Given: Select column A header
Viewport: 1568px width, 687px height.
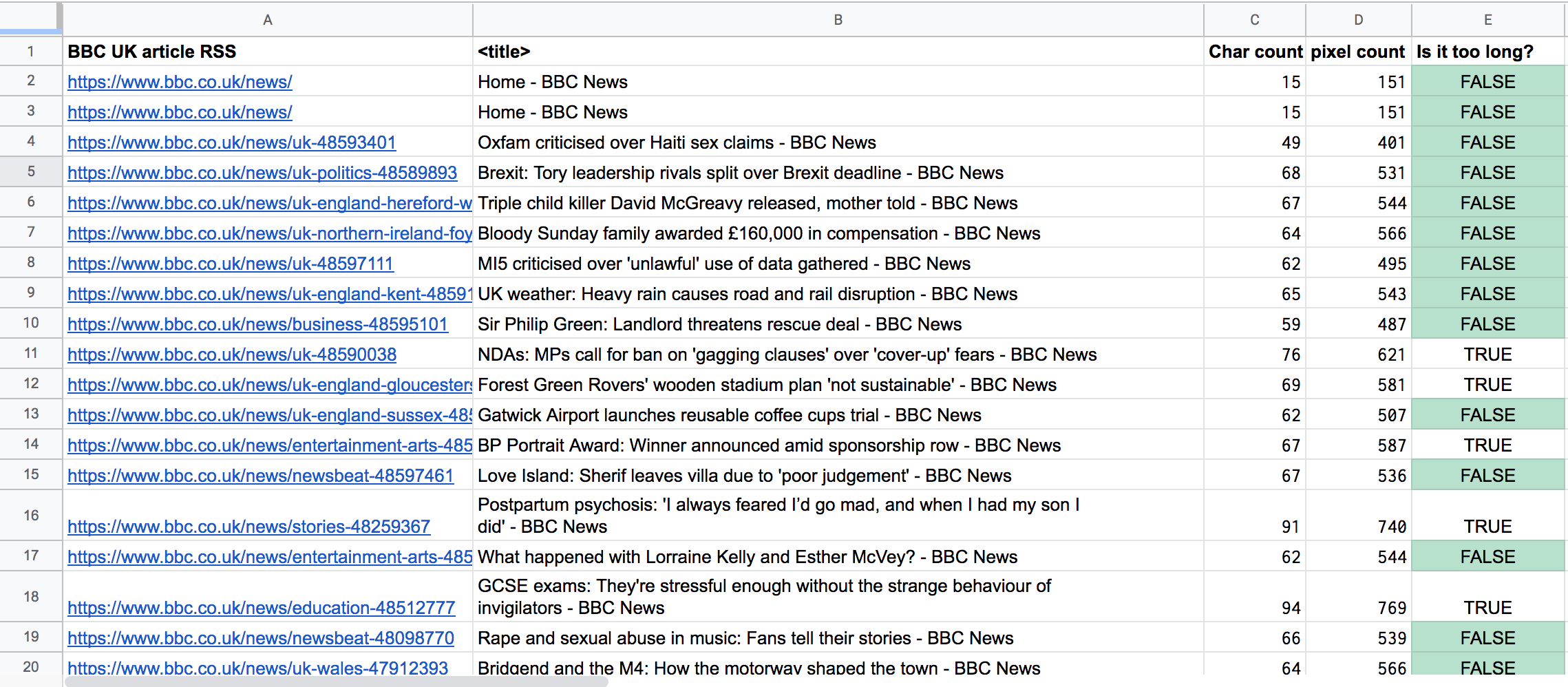Looking at the screenshot, I should [x=268, y=19].
